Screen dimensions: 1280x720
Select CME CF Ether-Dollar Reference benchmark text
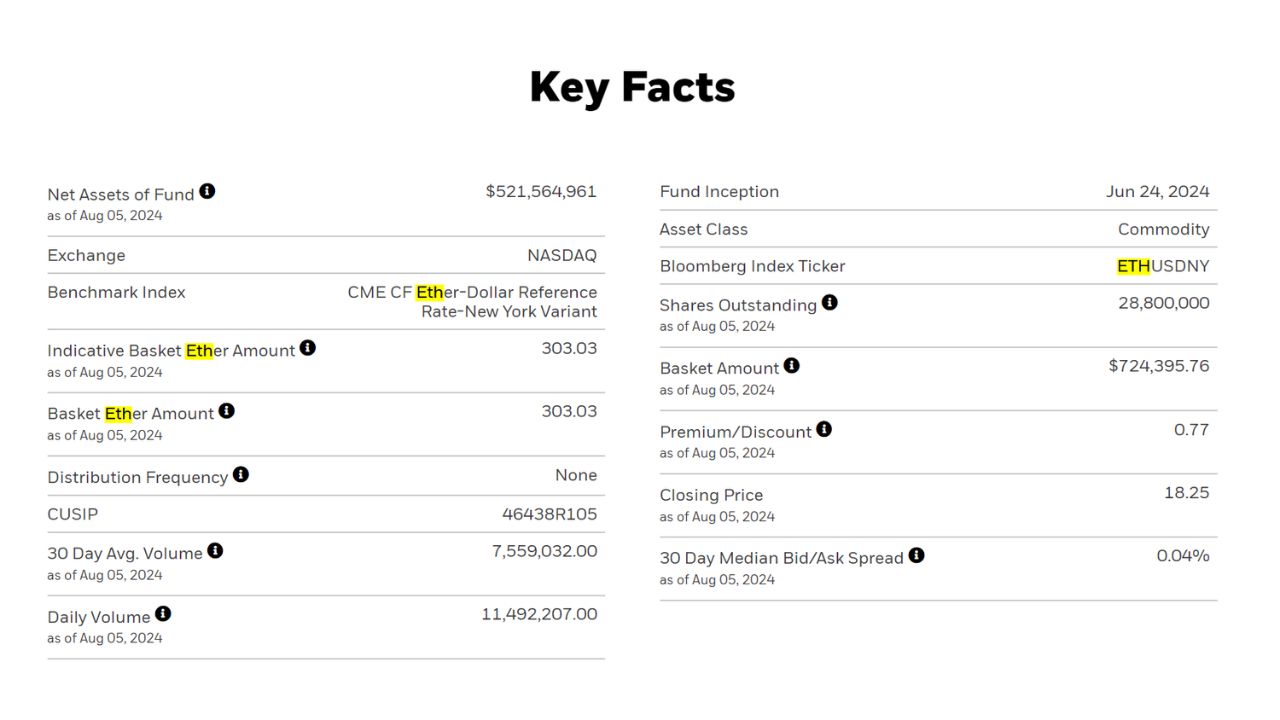click(x=472, y=302)
